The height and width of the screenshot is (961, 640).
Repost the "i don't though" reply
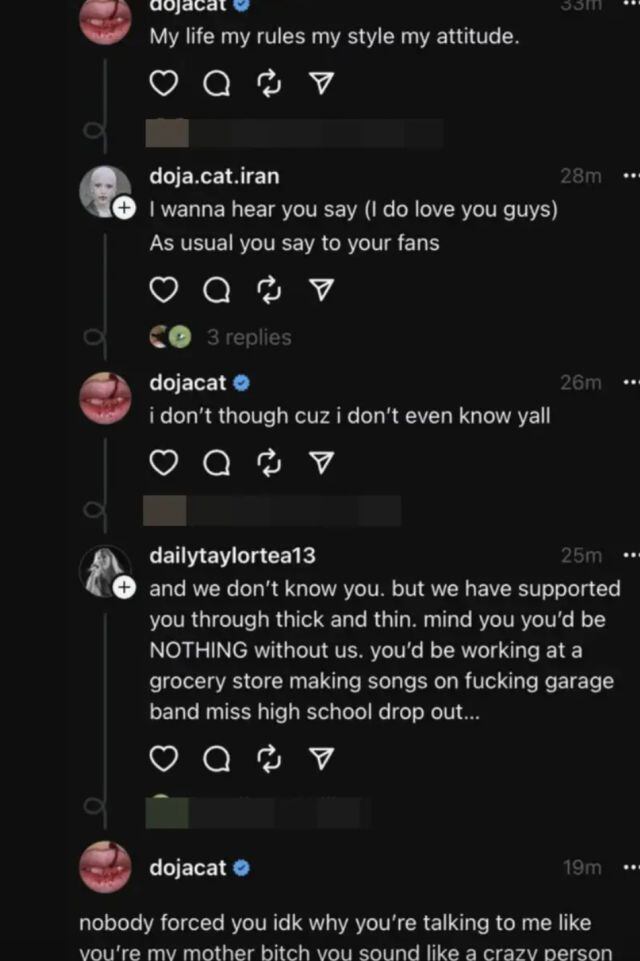pos(267,463)
